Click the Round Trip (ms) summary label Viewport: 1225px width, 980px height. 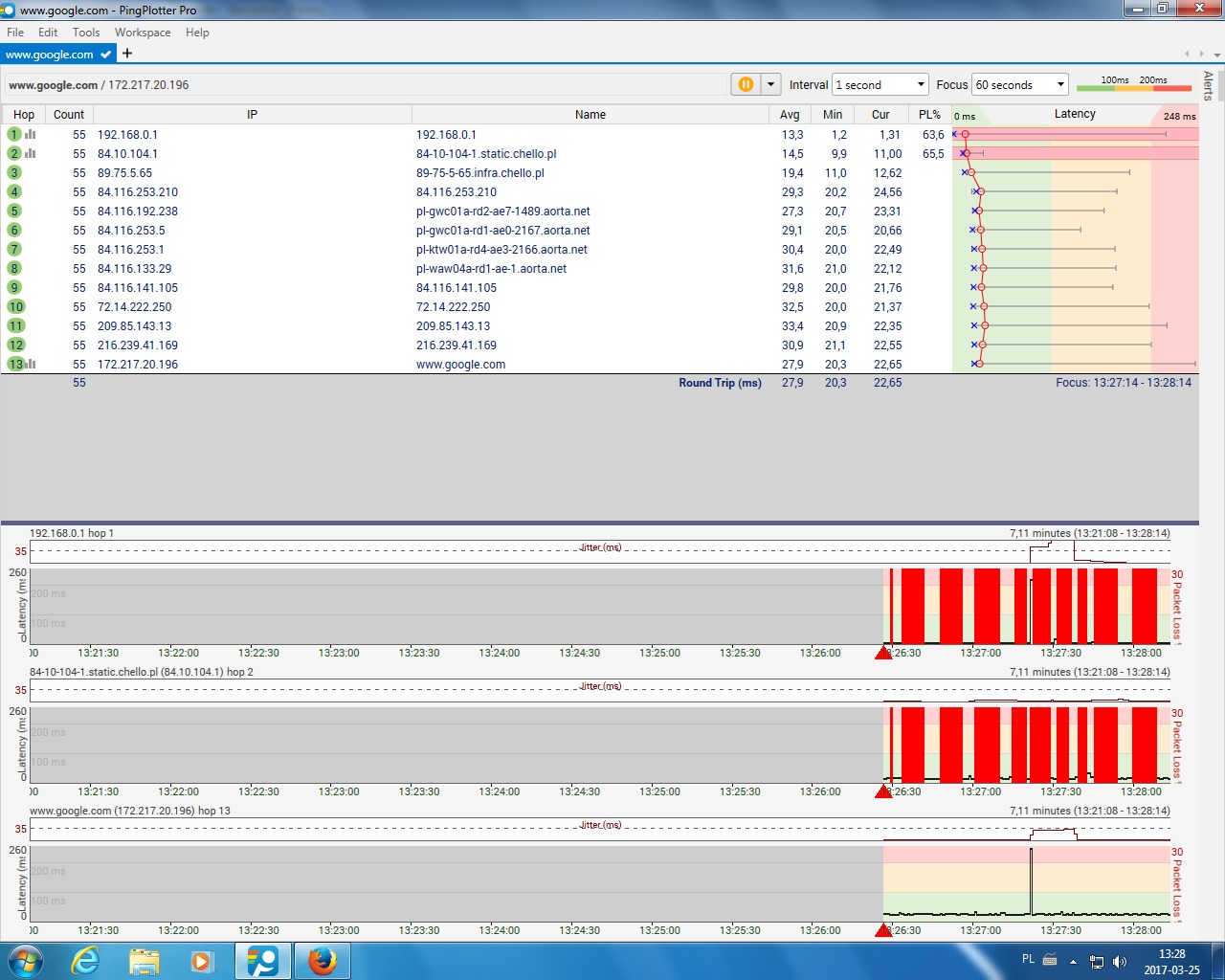pyautogui.click(x=720, y=383)
